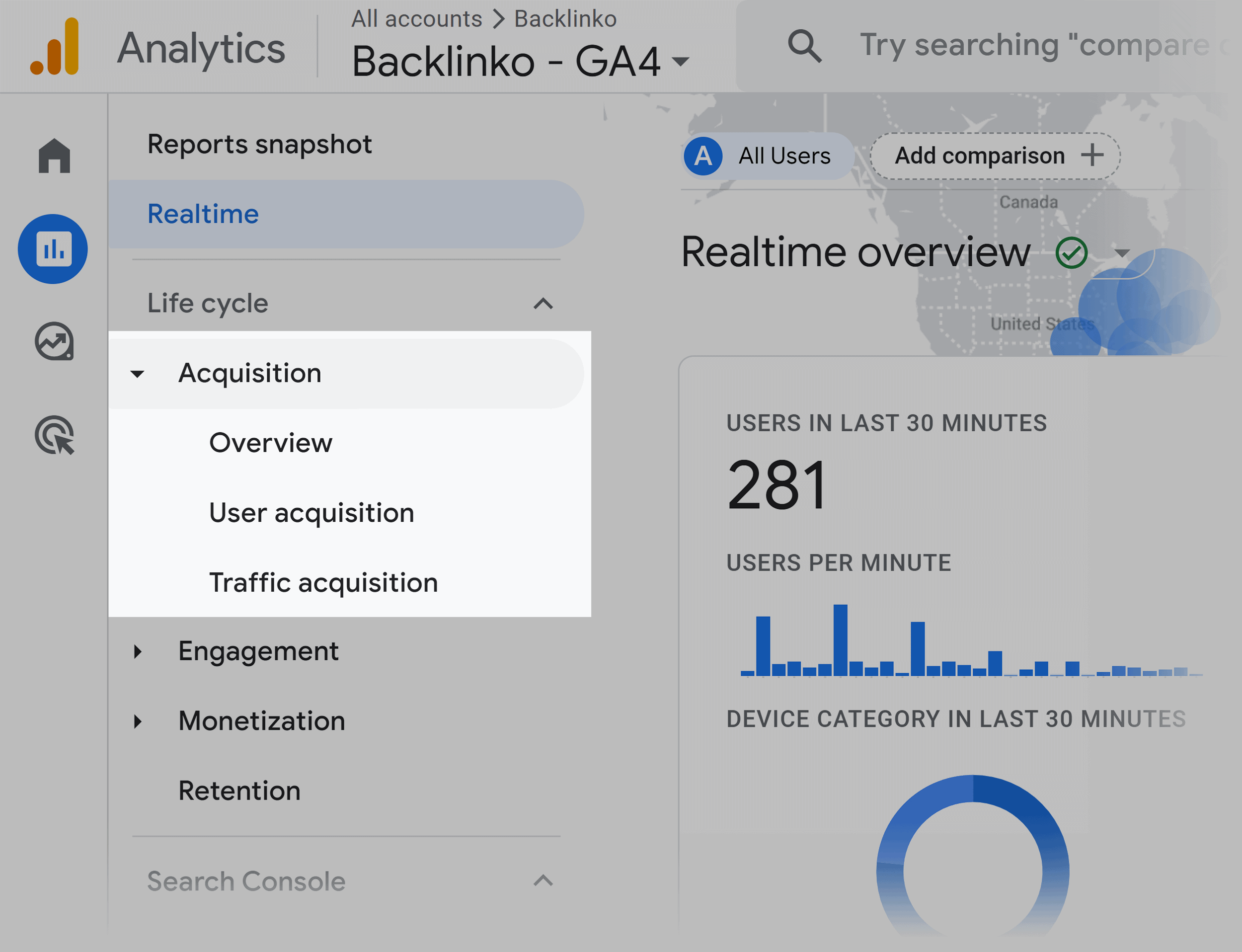Select the User acquisition menu item

pos(312,512)
